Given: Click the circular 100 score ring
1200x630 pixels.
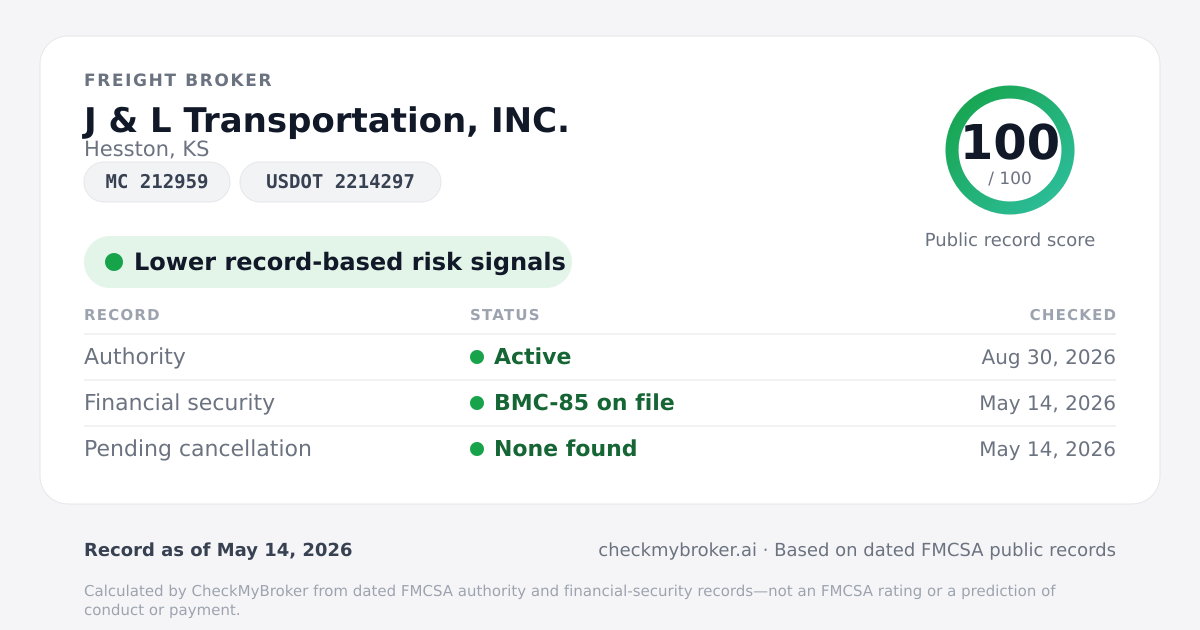Looking at the screenshot, I should pyautogui.click(x=1010, y=150).
